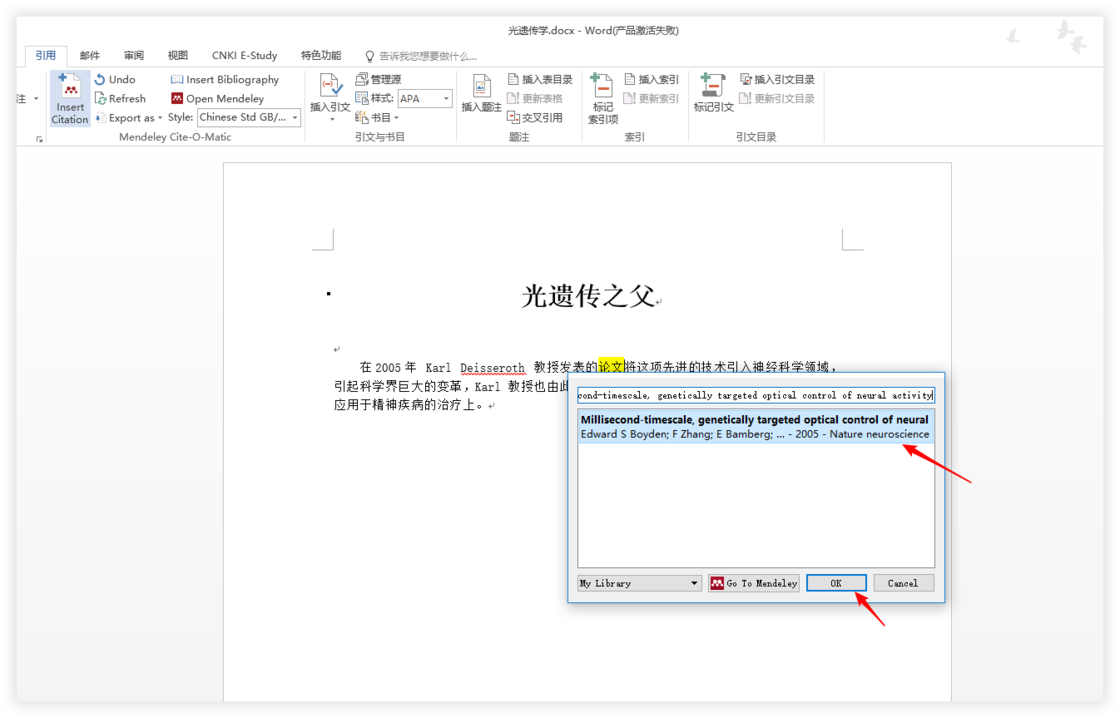Image resolution: width=1120 pixels, height=718 pixels.
Task: Expand the Chinese Std GB citation style dropdown
Action: (295, 117)
